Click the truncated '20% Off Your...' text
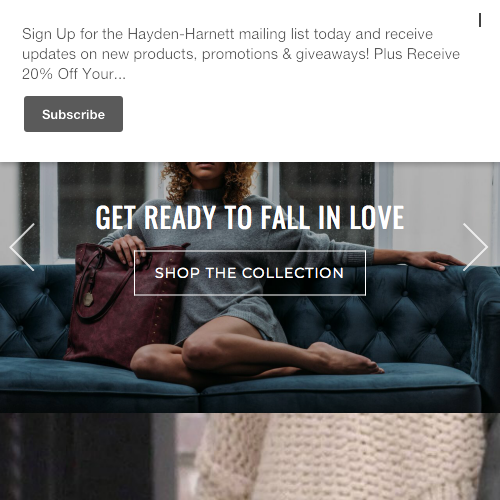 [74, 74]
